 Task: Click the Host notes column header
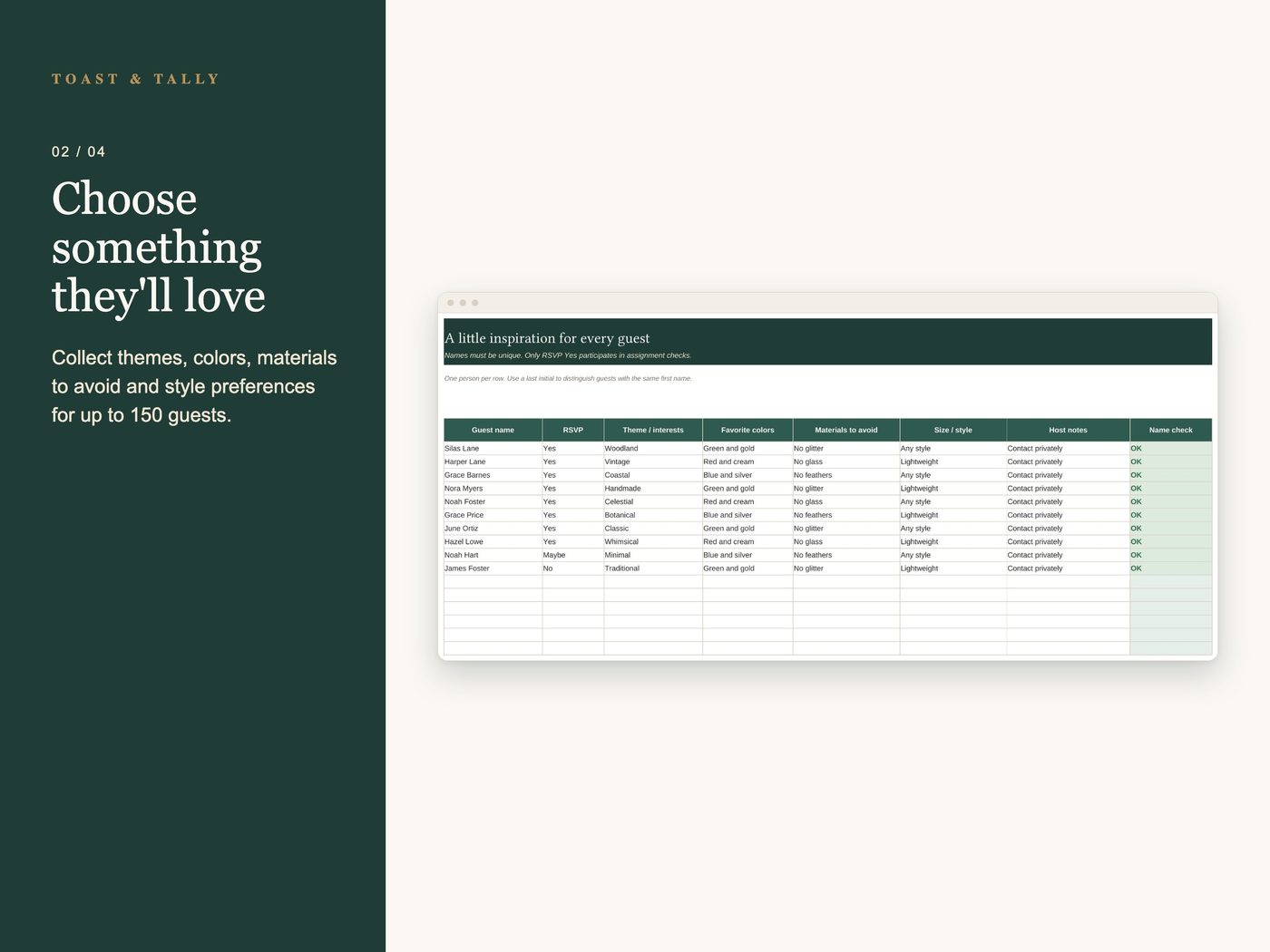point(1068,430)
